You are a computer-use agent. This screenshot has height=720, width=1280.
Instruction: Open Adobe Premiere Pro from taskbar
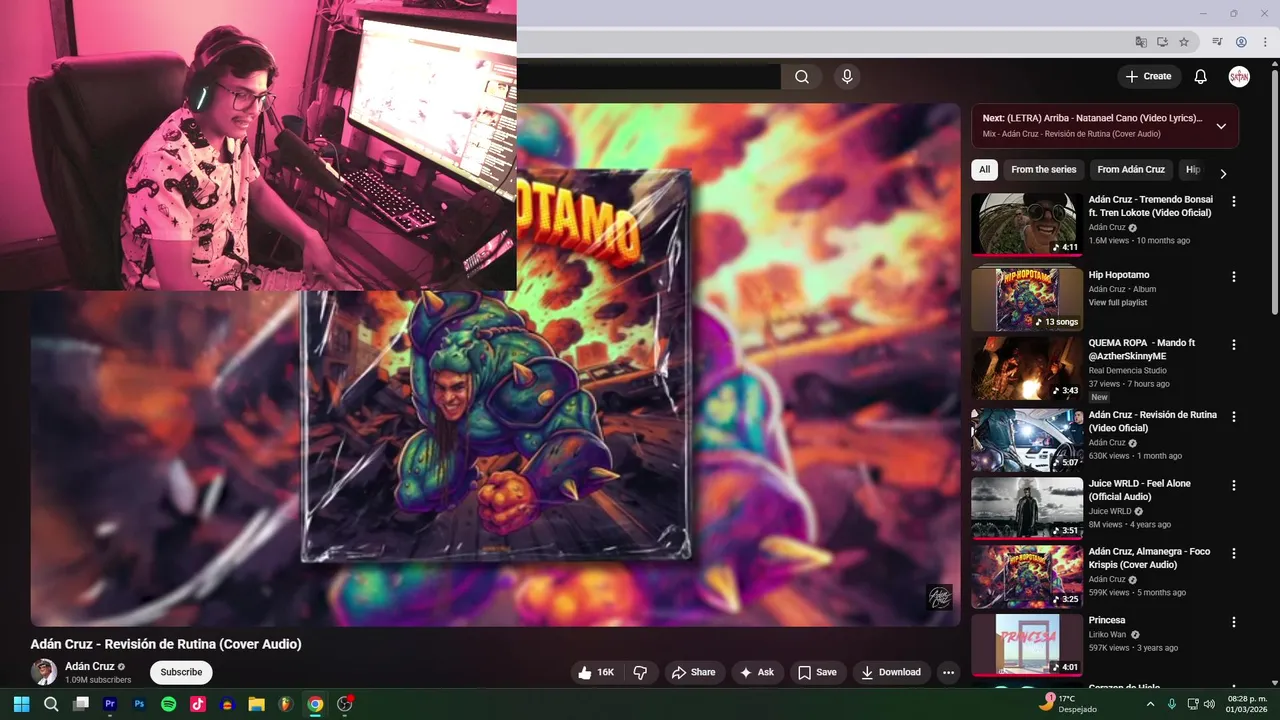coord(110,704)
